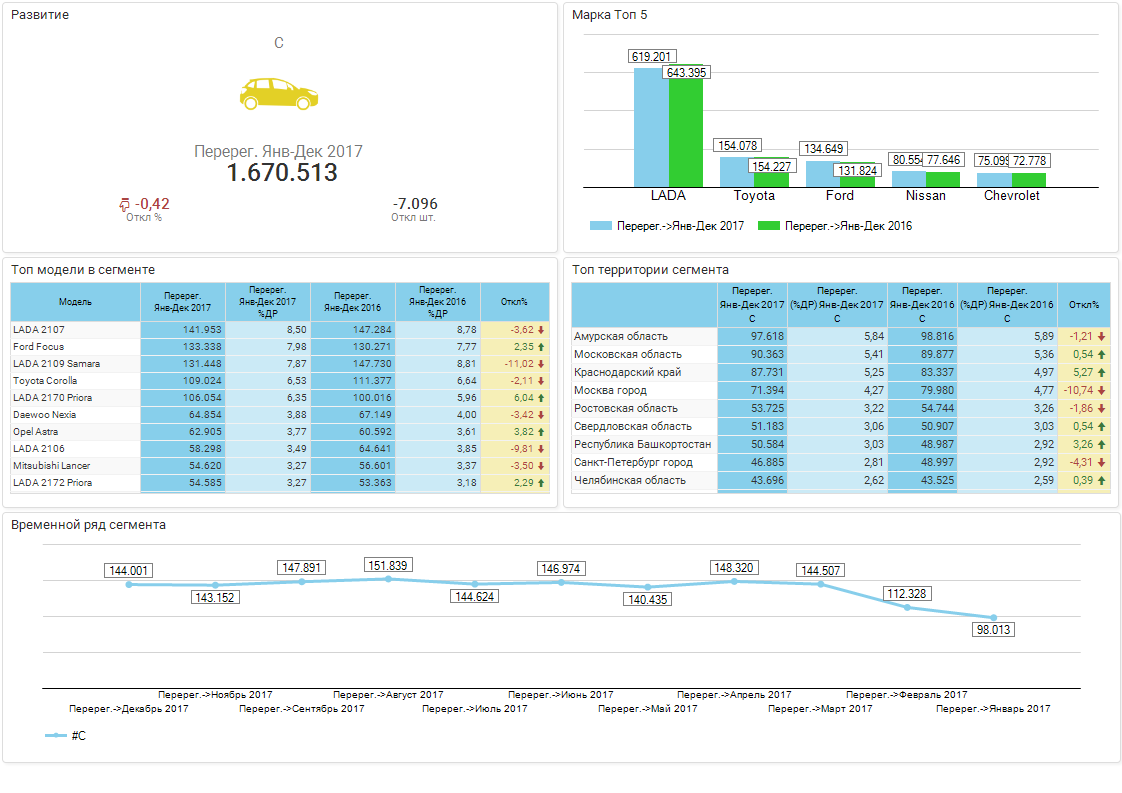Click the 643.395 bar label
The height and width of the screenshot is (793, 1122).
click(x=686, y=72)
